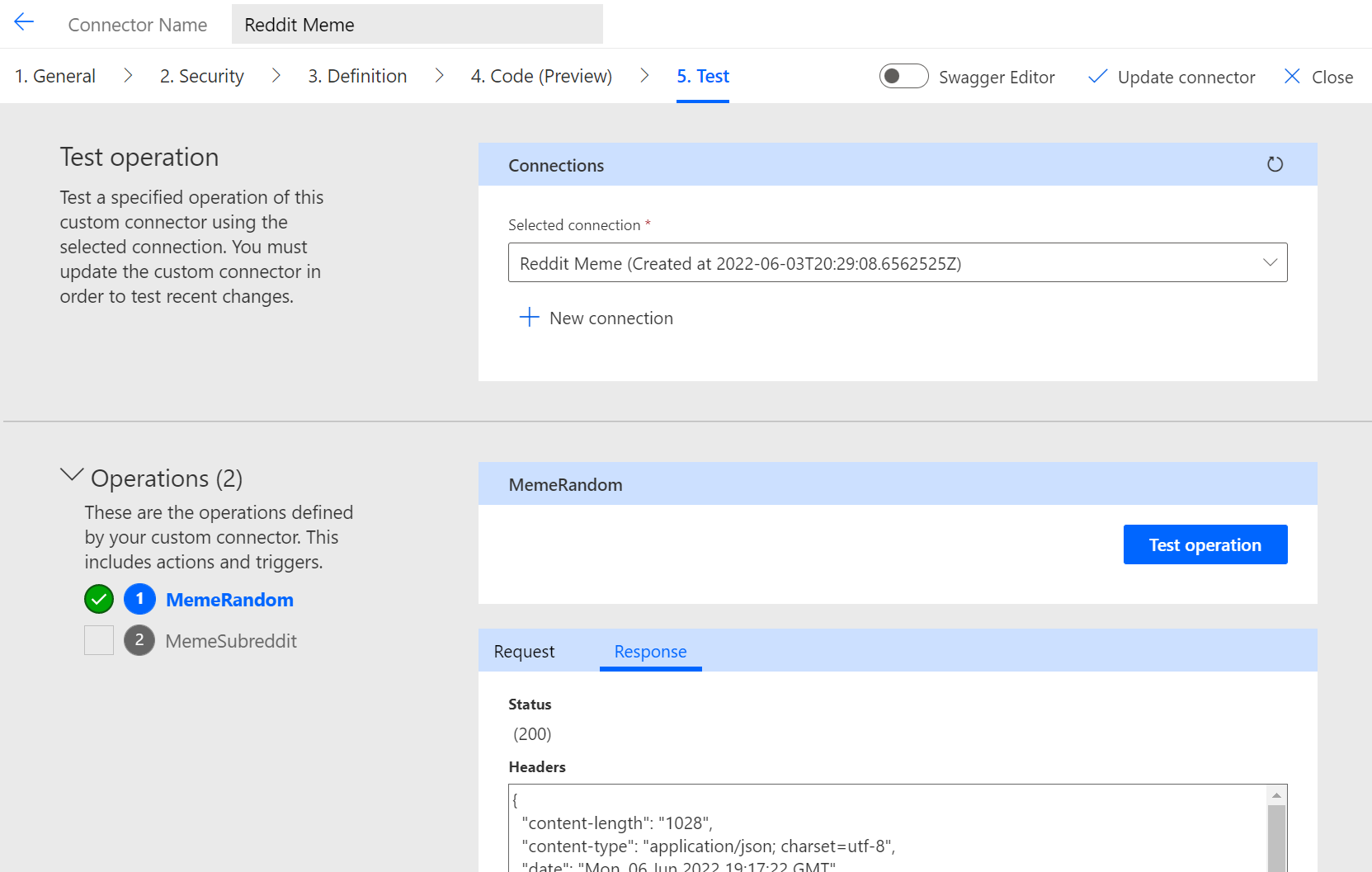Screen dimensions: 1372x872
Task: Switch to the Request tab
Action: pos(524,651)
